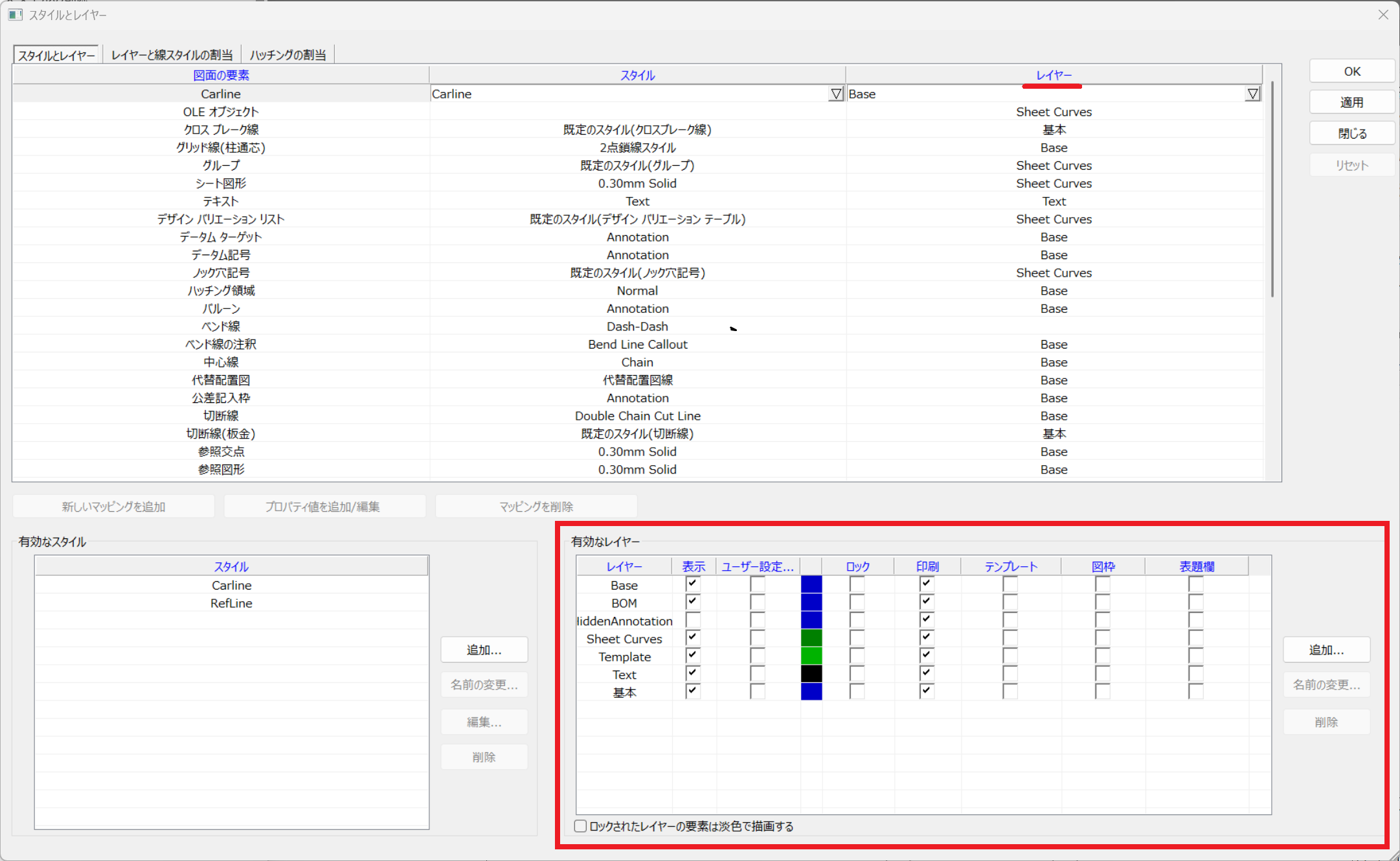Enable ロック checkbox for Base layer

(857, 584)
